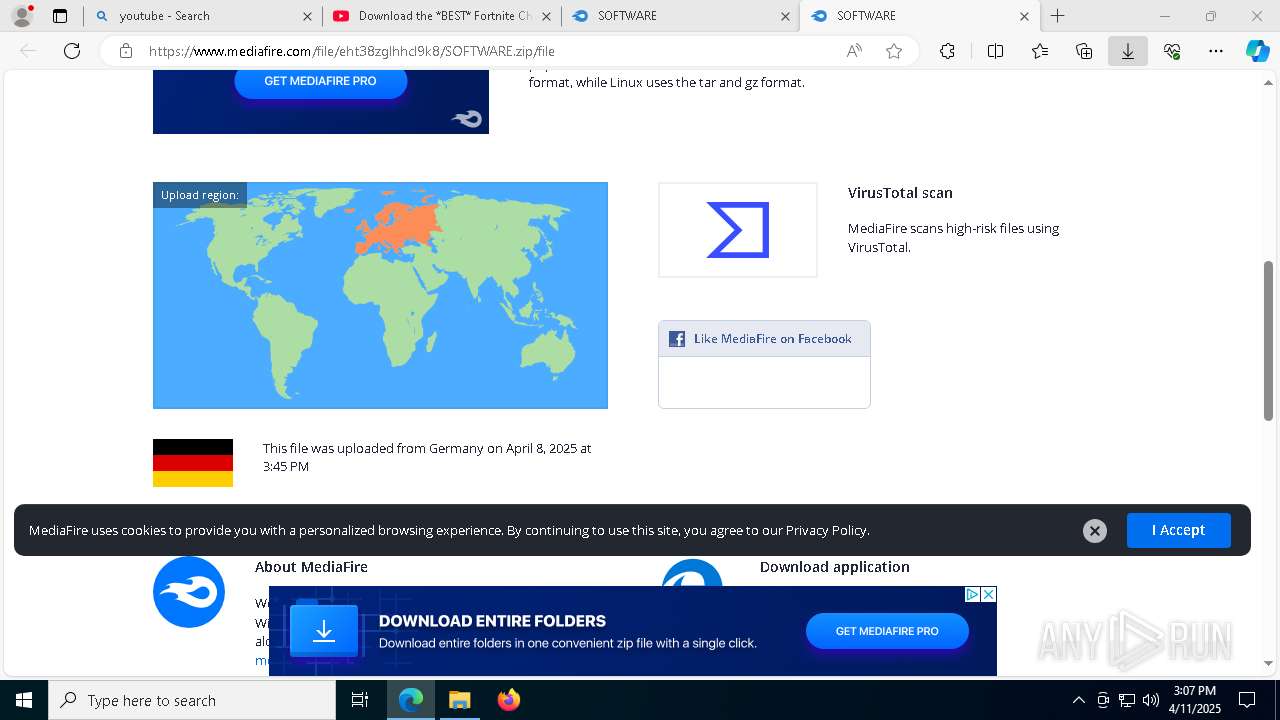Viewport: 1280px width, 720px height.
Task: Open the Privacy Policy link in cookie bar
Action: (x=826, y=530)
